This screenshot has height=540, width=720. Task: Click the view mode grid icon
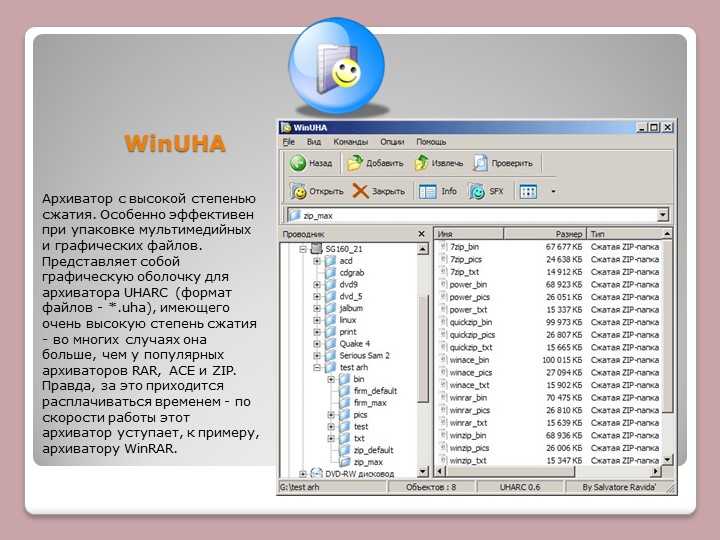click(x=528, y=191)
